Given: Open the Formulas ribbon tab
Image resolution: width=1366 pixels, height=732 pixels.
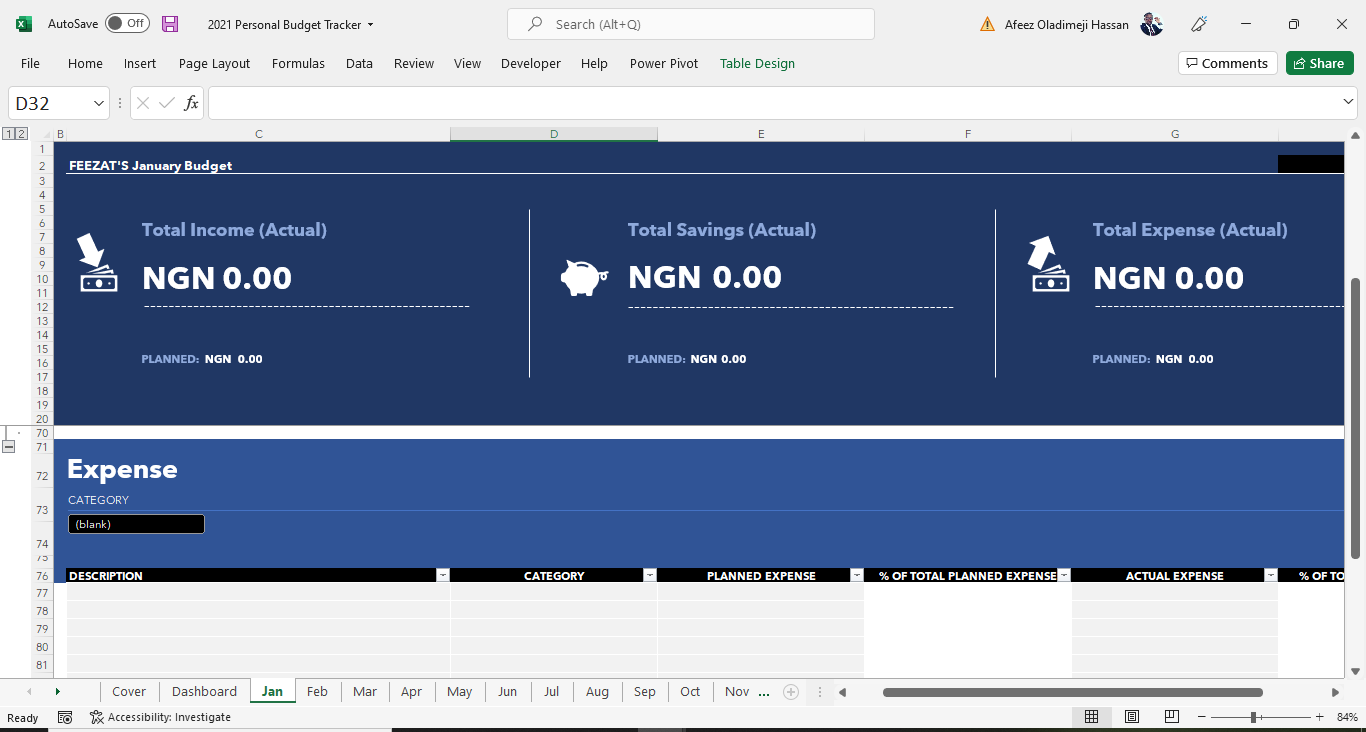Looking at the screenshot, I should click(298, 63).
